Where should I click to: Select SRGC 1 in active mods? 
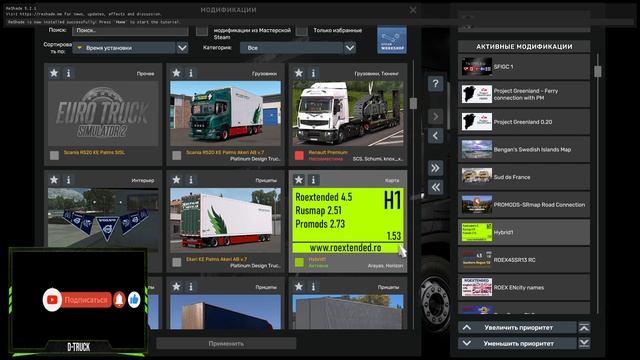click(524, 67)
